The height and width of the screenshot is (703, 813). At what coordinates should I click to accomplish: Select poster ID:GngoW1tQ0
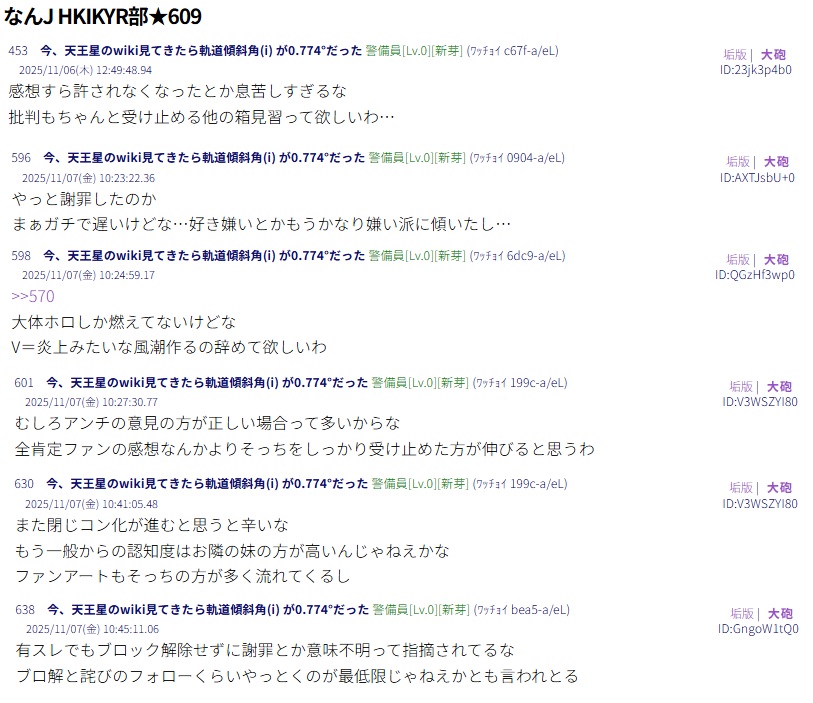pos(758,629)
